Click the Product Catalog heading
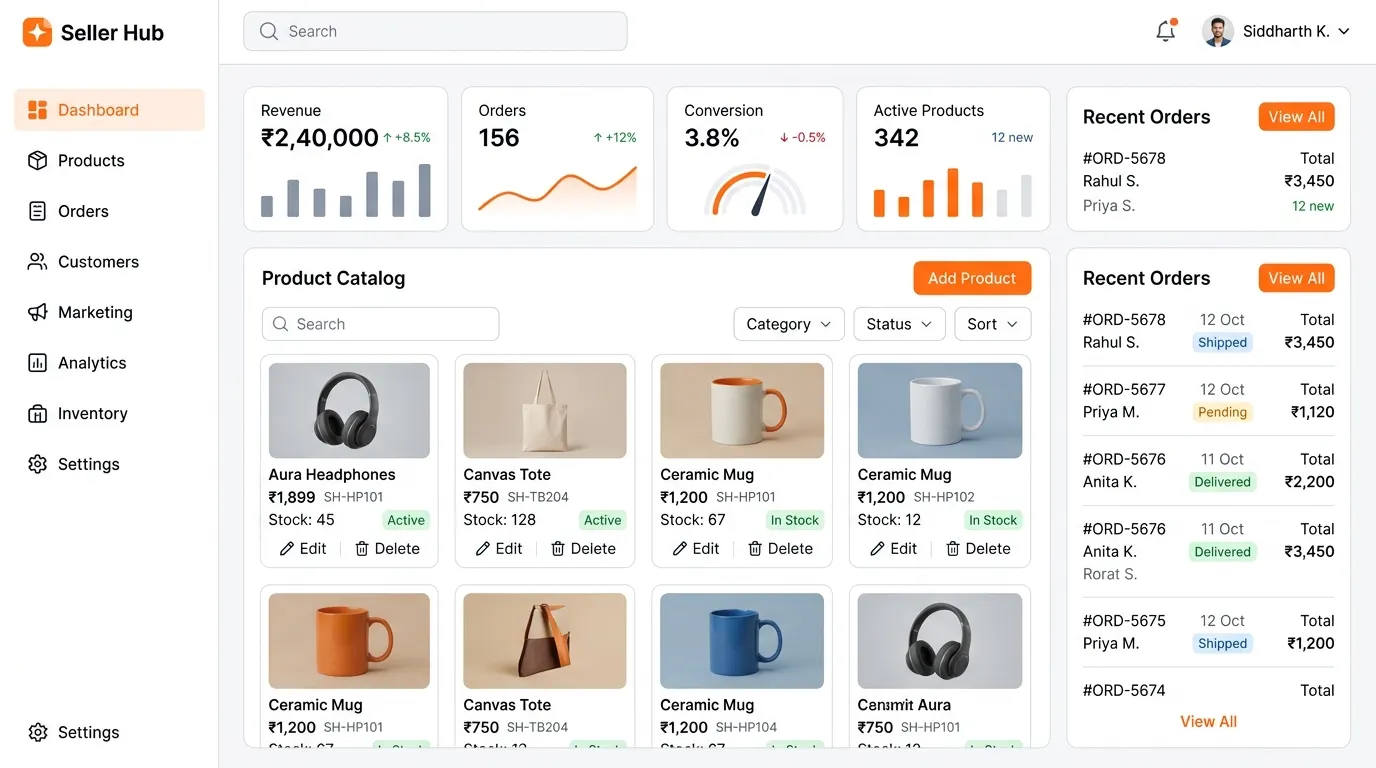The image size is (1376, 768). pos(333,278)
